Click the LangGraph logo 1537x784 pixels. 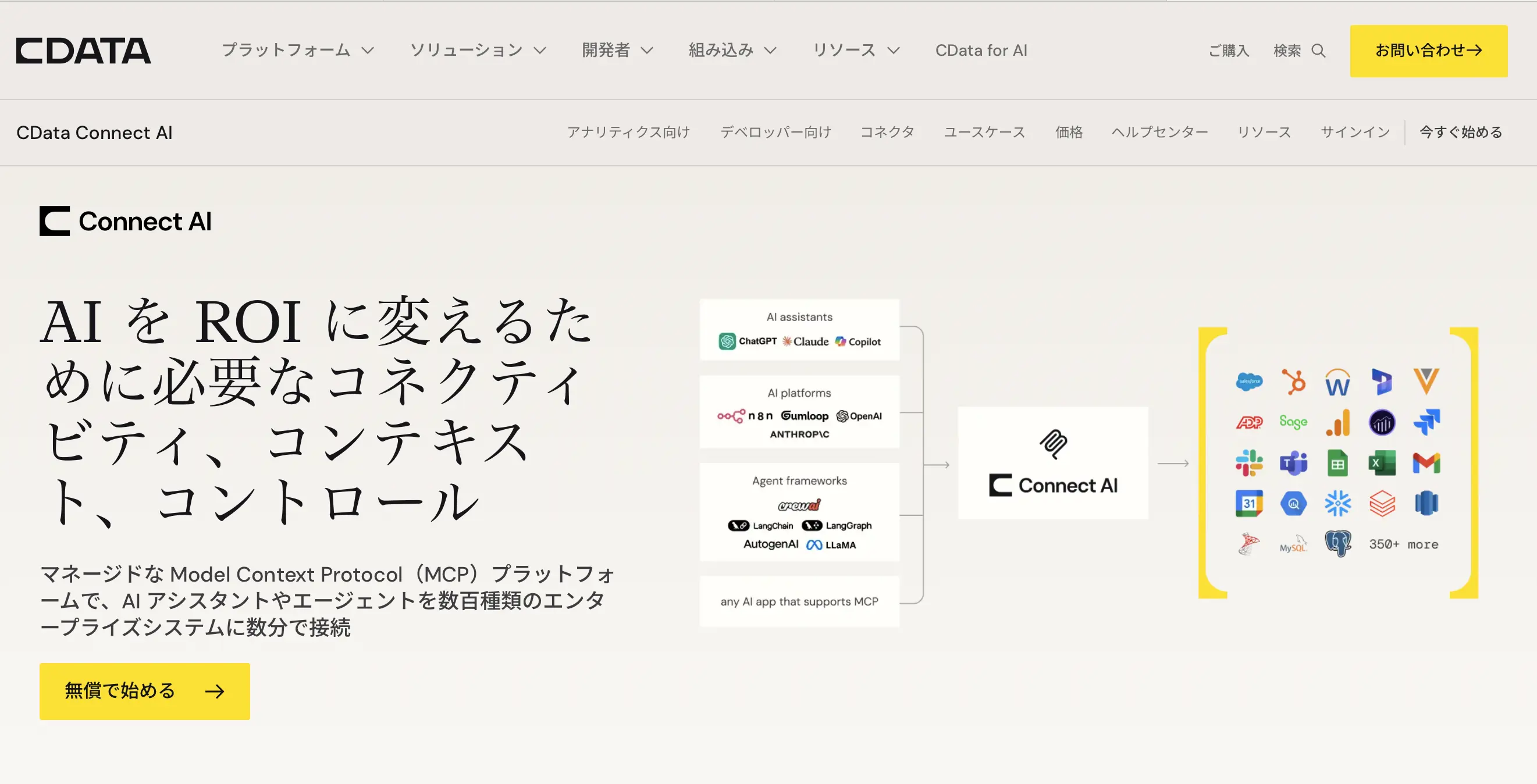[x=837, y=526]
